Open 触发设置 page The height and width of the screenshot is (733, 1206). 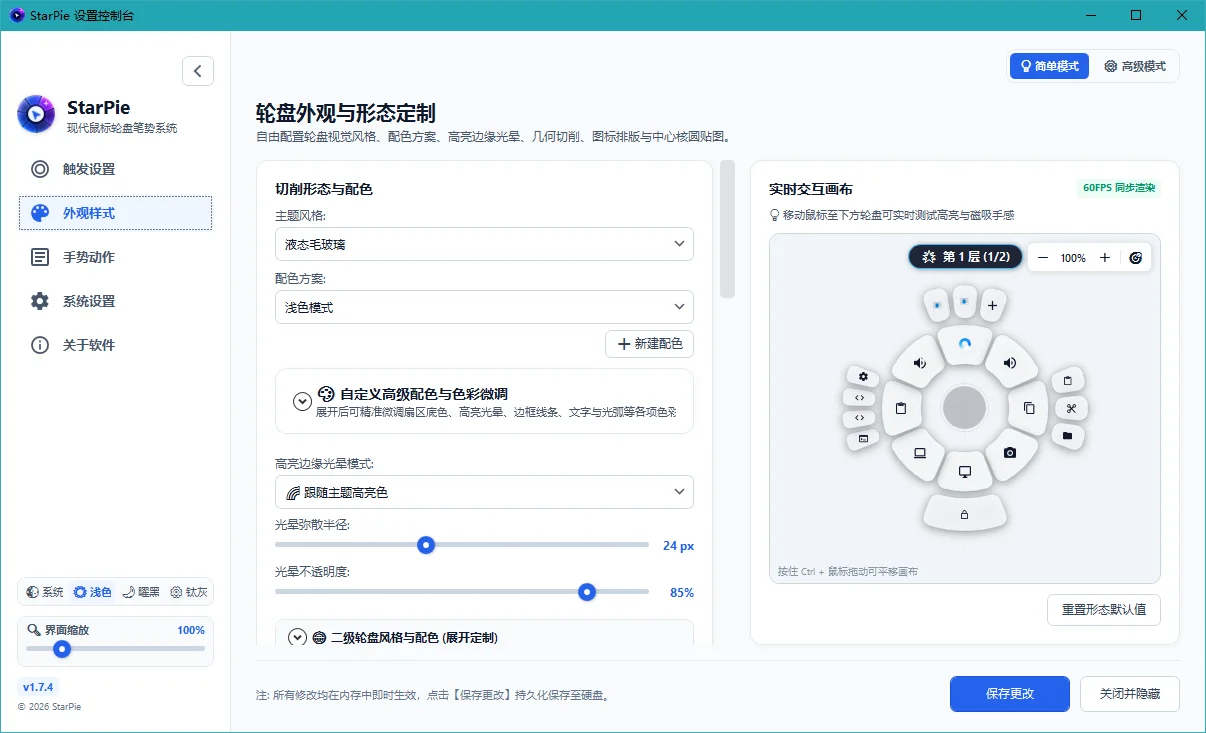point(115,169)
